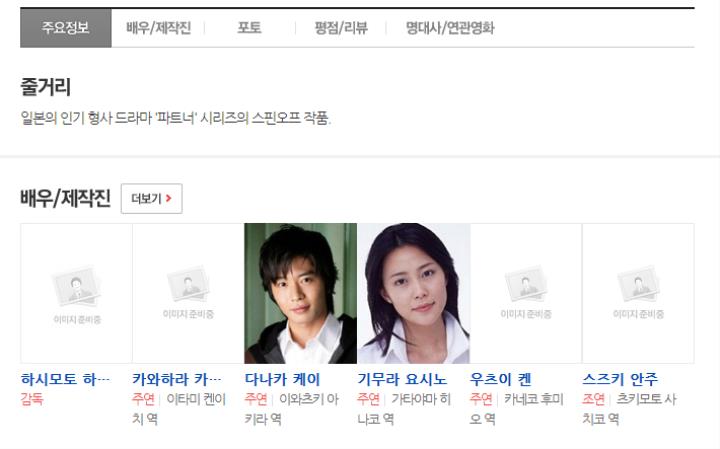
Task: Open the photo of 다나카 케이
Action: [300, 293]
